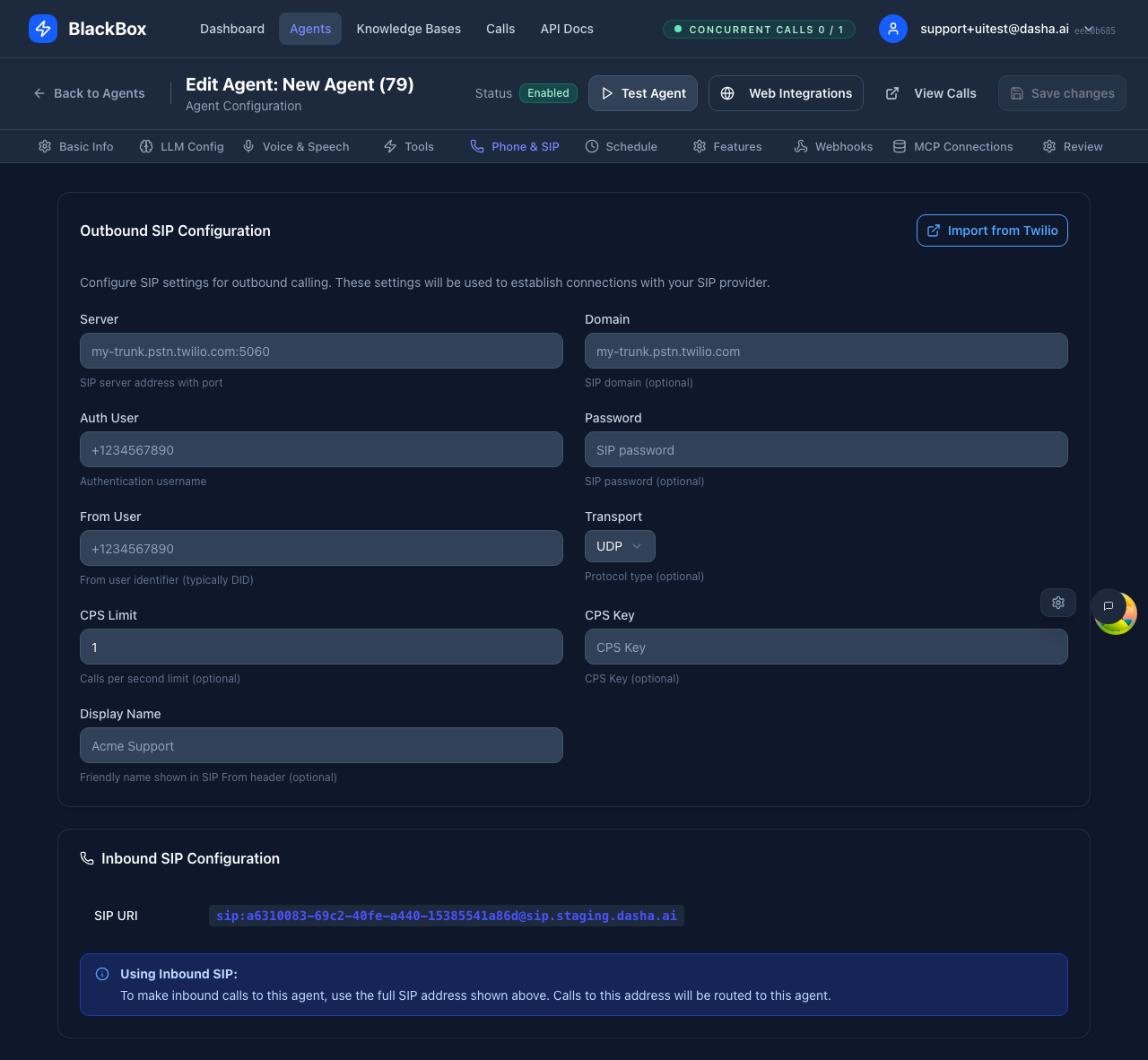
Task: Click the SIP URI address value
Action: [x=447, y=916]
